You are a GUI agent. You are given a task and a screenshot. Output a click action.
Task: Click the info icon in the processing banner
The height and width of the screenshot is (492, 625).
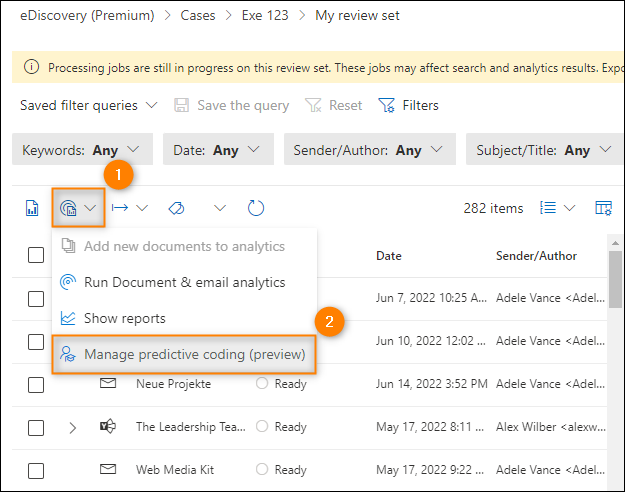(x=31, y=67)
